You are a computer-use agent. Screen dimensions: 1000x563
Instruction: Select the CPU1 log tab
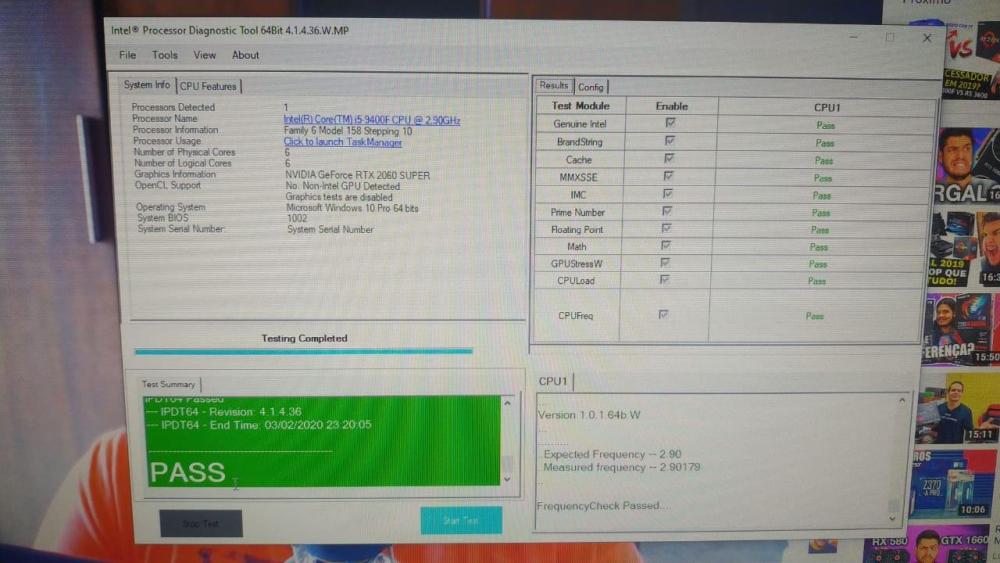pos(553,381)
